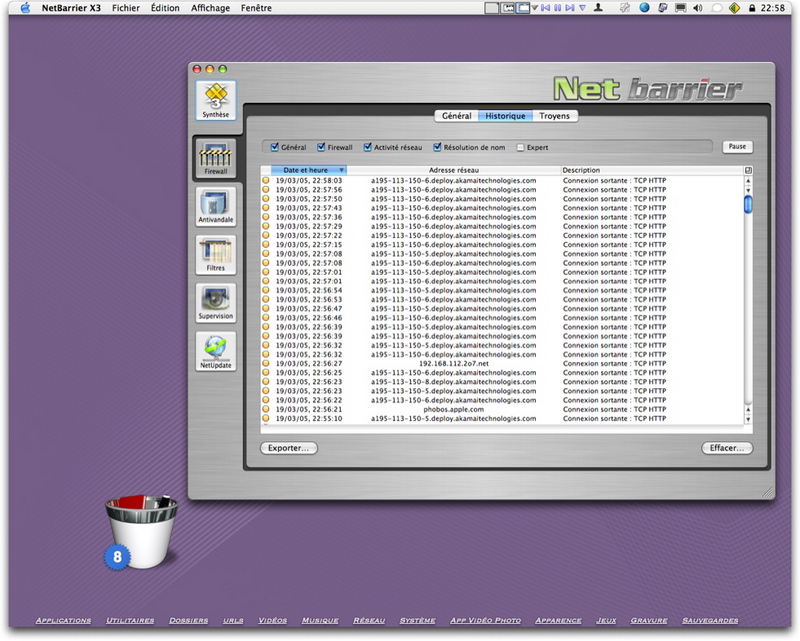Click the Effacer... button

(727, 448)
